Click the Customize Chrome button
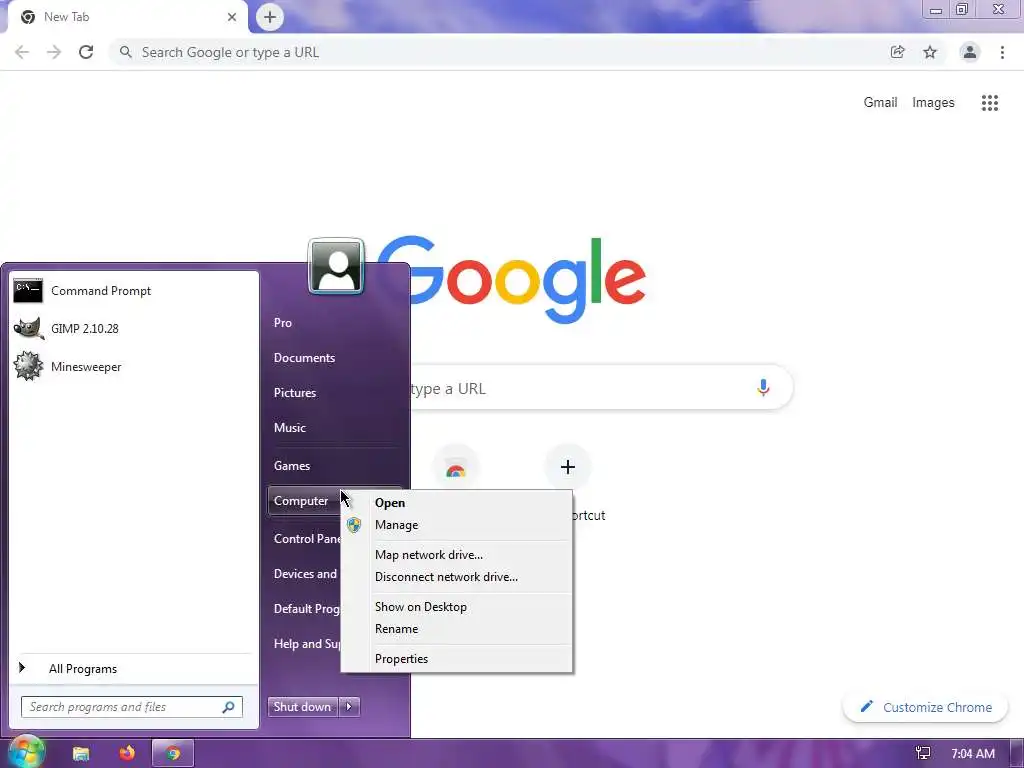Screen dimensions: 1024x768 925,707
